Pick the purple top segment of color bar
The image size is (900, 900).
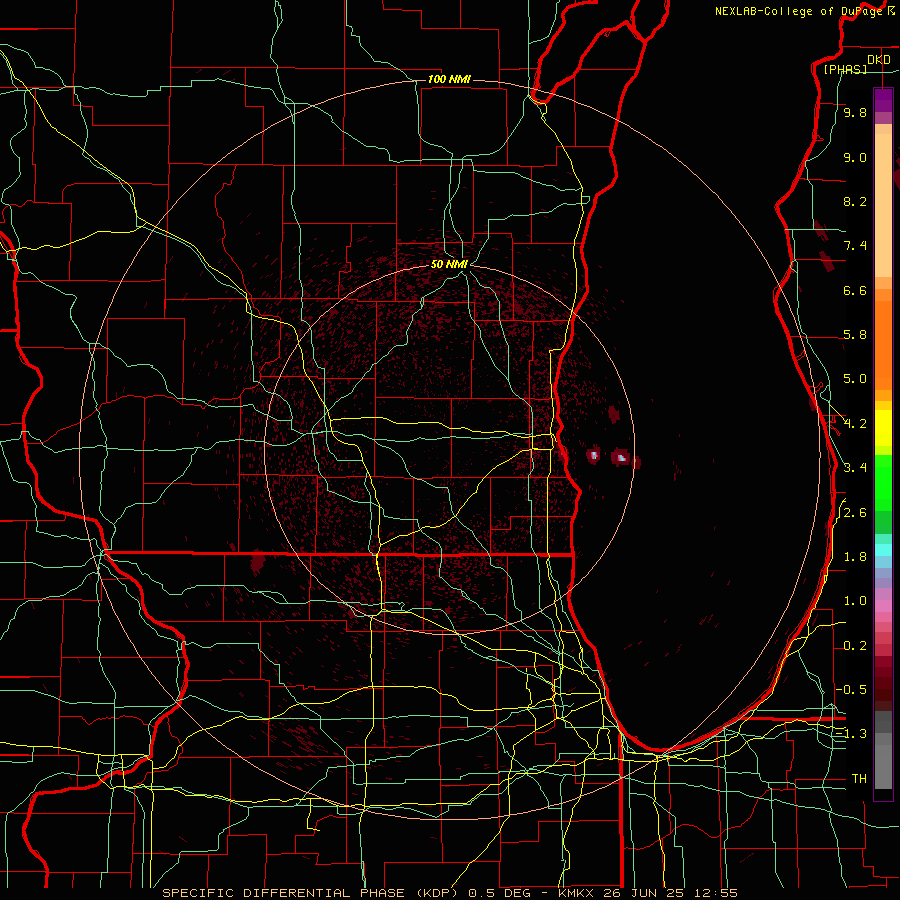tap(883, 101)
